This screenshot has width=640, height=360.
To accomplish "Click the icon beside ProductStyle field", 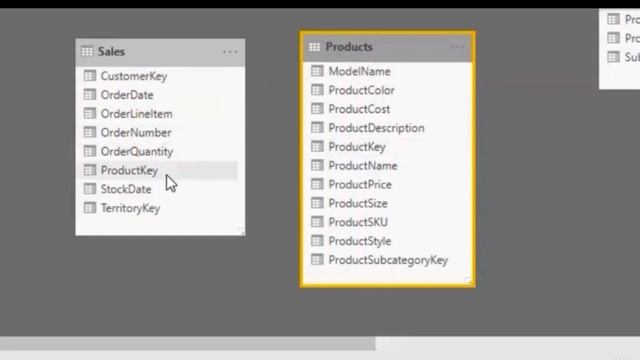I will pyautogui.click(x=317, y=241).
